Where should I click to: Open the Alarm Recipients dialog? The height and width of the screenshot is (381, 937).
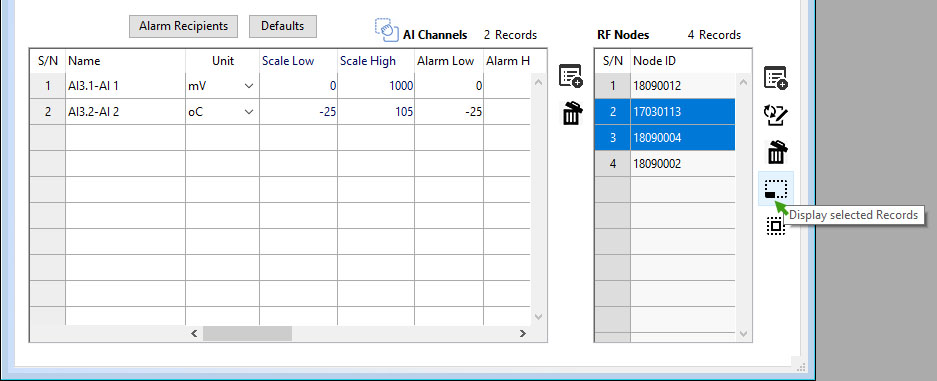[183, 26]
